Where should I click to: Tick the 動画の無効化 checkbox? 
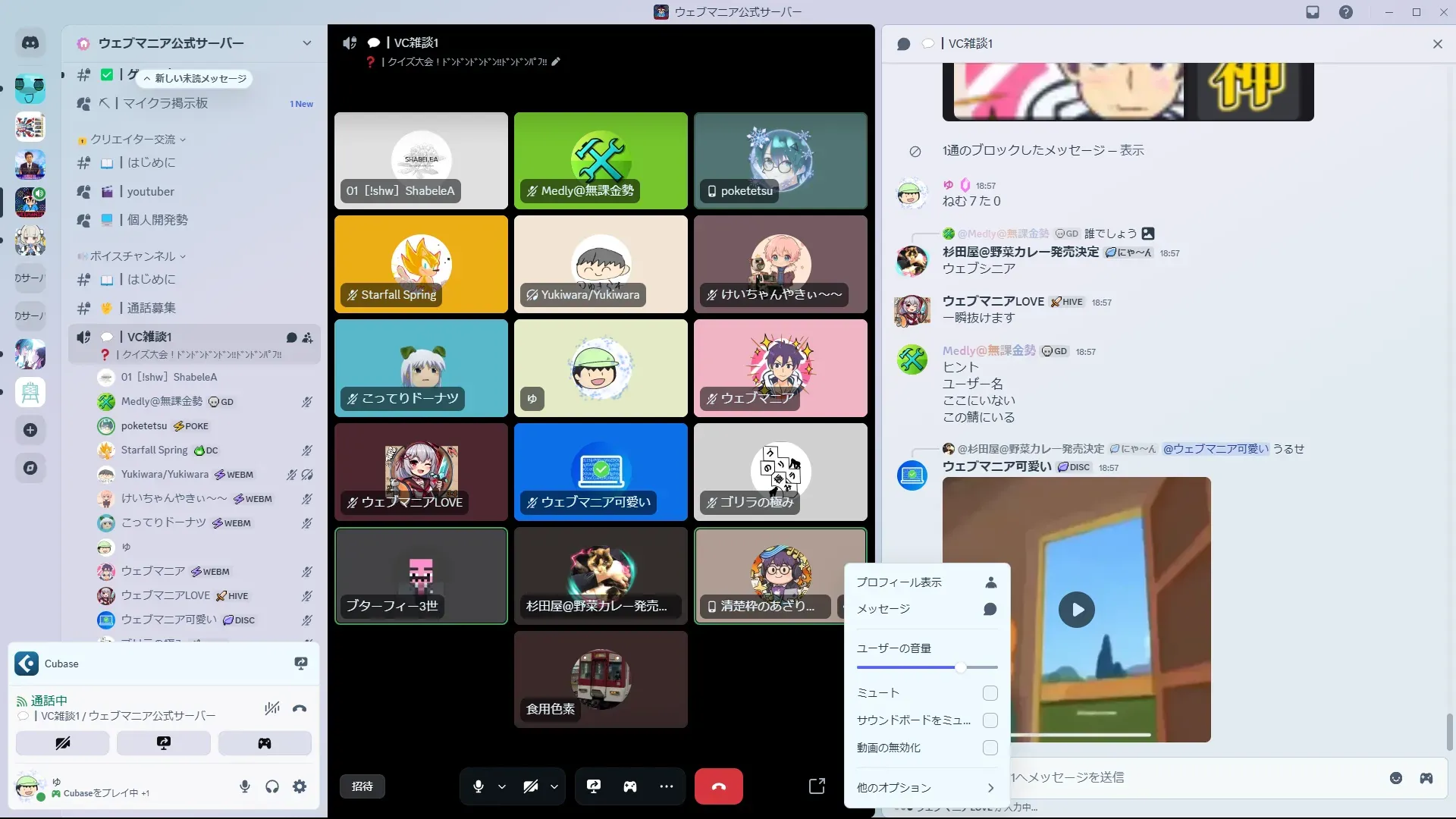pos(990,748)
